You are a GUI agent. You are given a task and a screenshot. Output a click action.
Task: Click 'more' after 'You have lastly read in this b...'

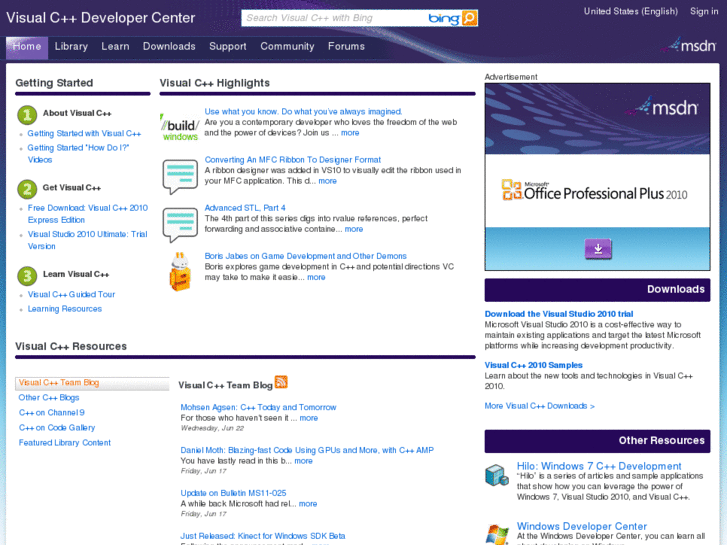[x=304, y=461]
